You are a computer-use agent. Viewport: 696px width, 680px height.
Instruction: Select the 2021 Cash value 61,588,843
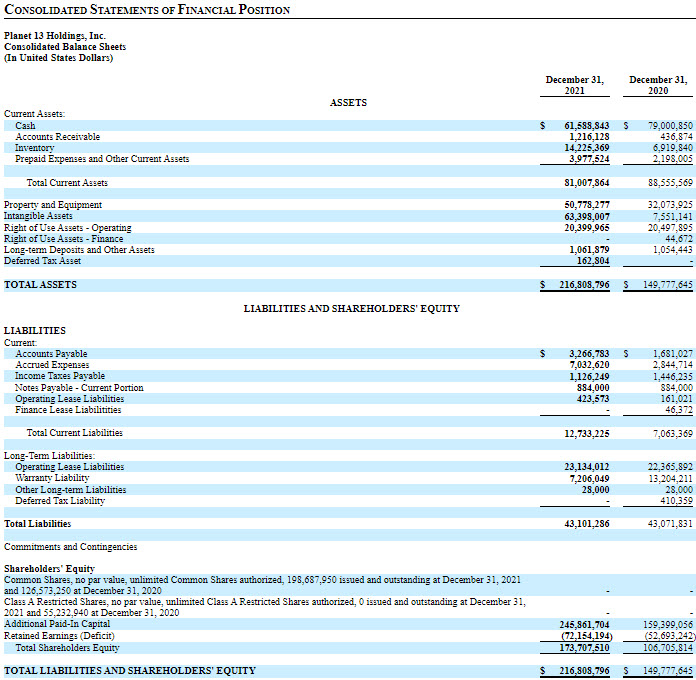(580, 126)
